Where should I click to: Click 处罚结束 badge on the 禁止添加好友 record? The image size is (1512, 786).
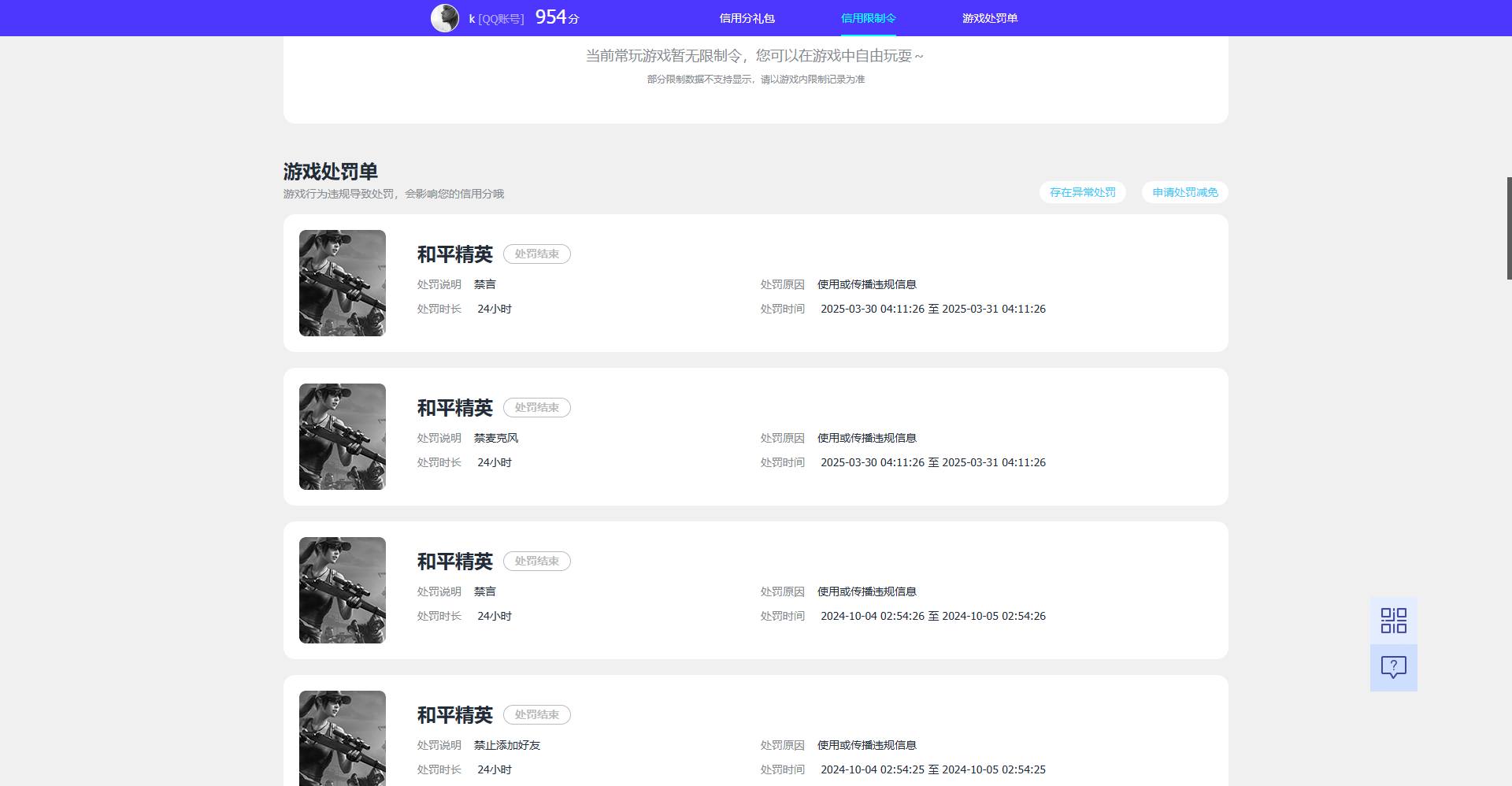537,715
